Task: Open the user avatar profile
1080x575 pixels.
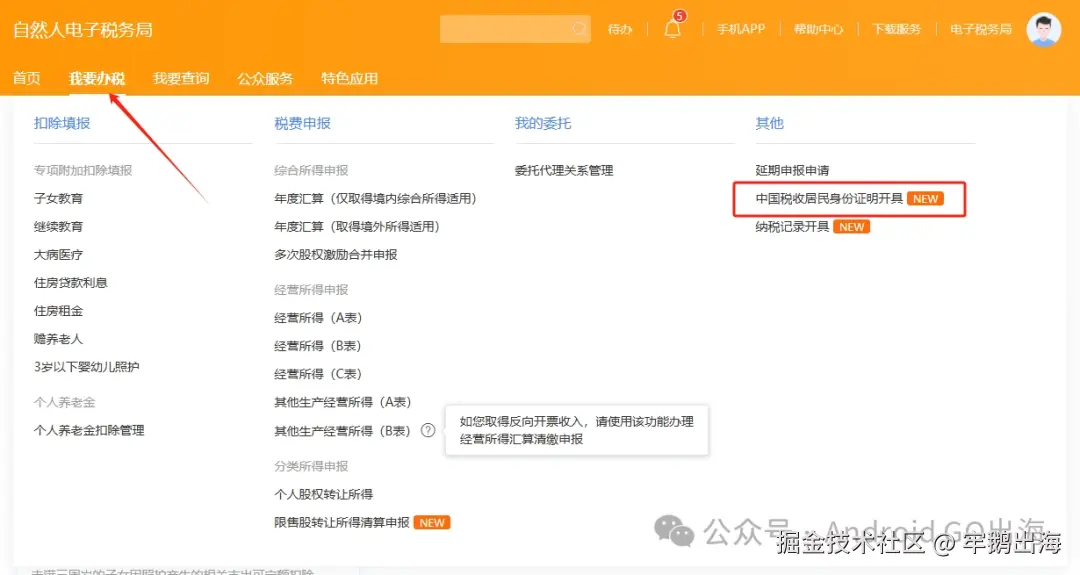Action: (x=1043, y=30)
